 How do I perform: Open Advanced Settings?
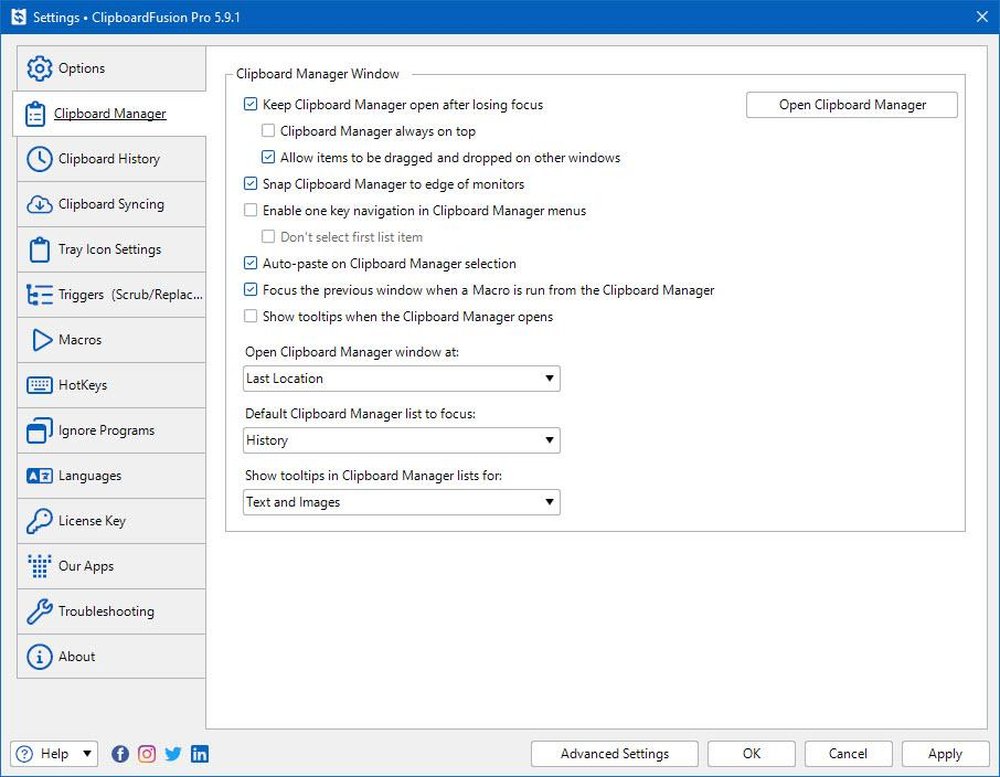614,754
